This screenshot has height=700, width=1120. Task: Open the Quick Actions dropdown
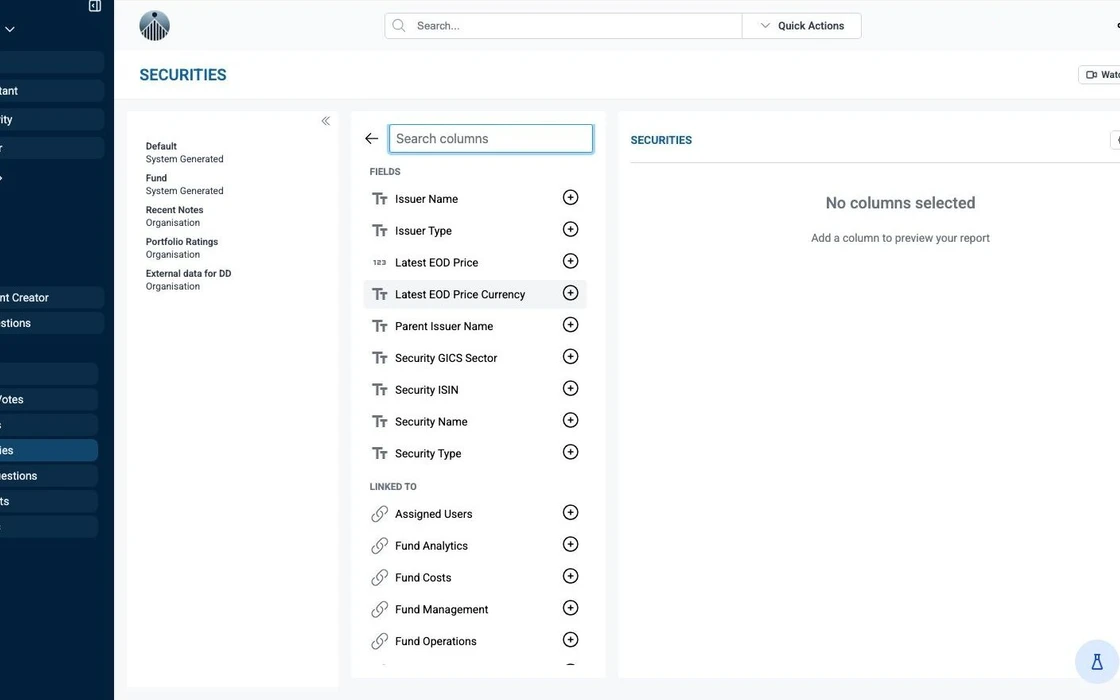pos(801,26)
